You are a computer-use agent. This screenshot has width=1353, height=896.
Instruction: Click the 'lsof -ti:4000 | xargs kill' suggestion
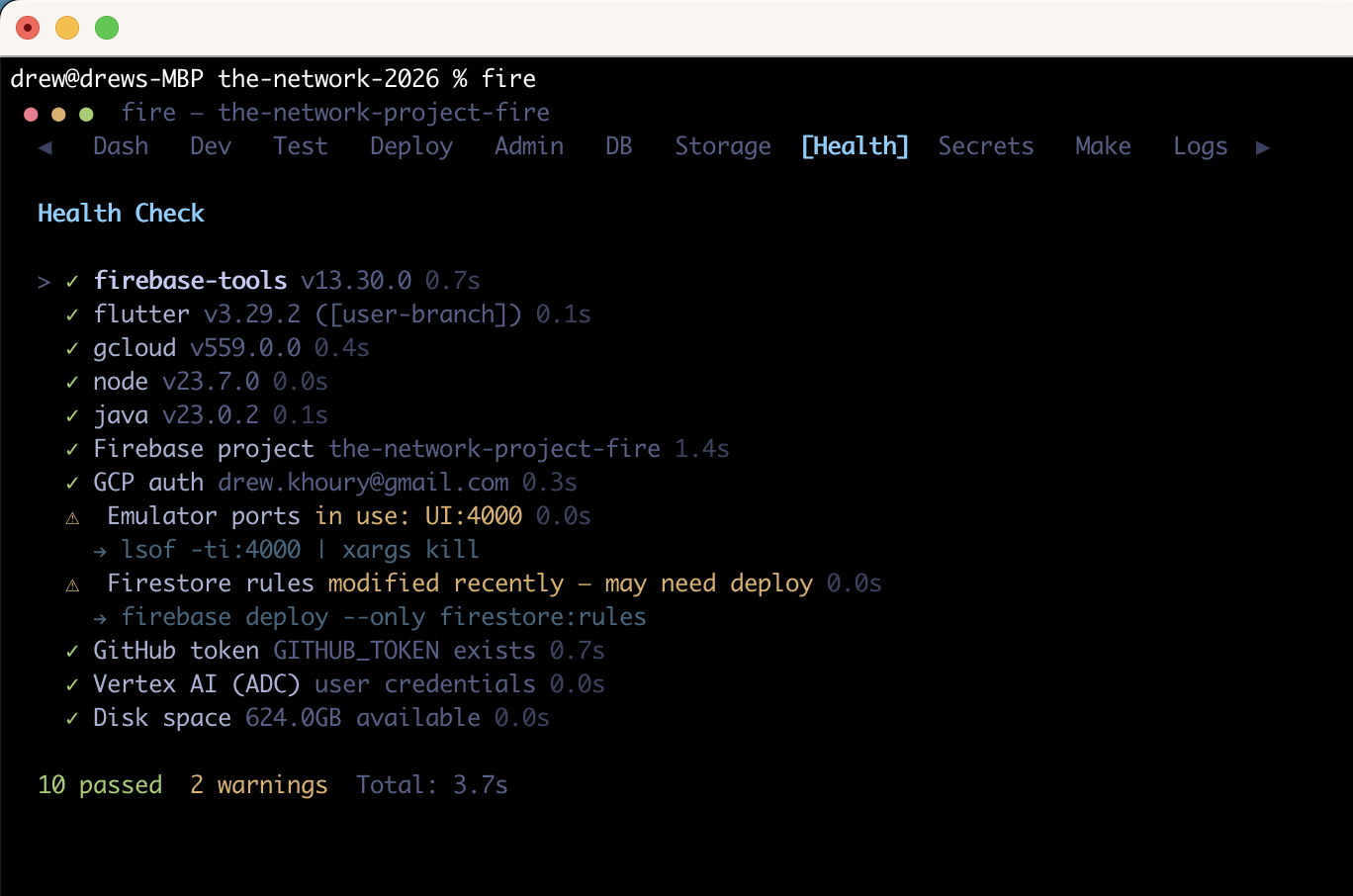[x=300, y=550]
